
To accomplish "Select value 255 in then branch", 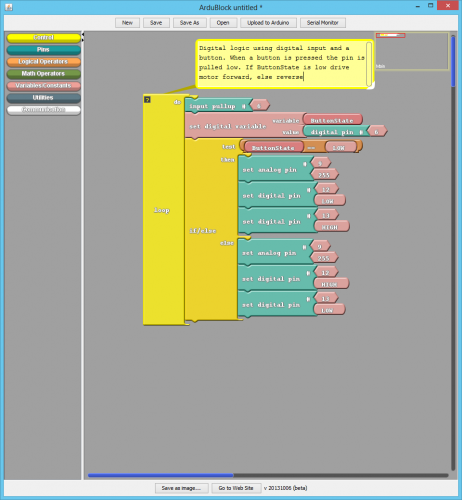I will [324, 175].
